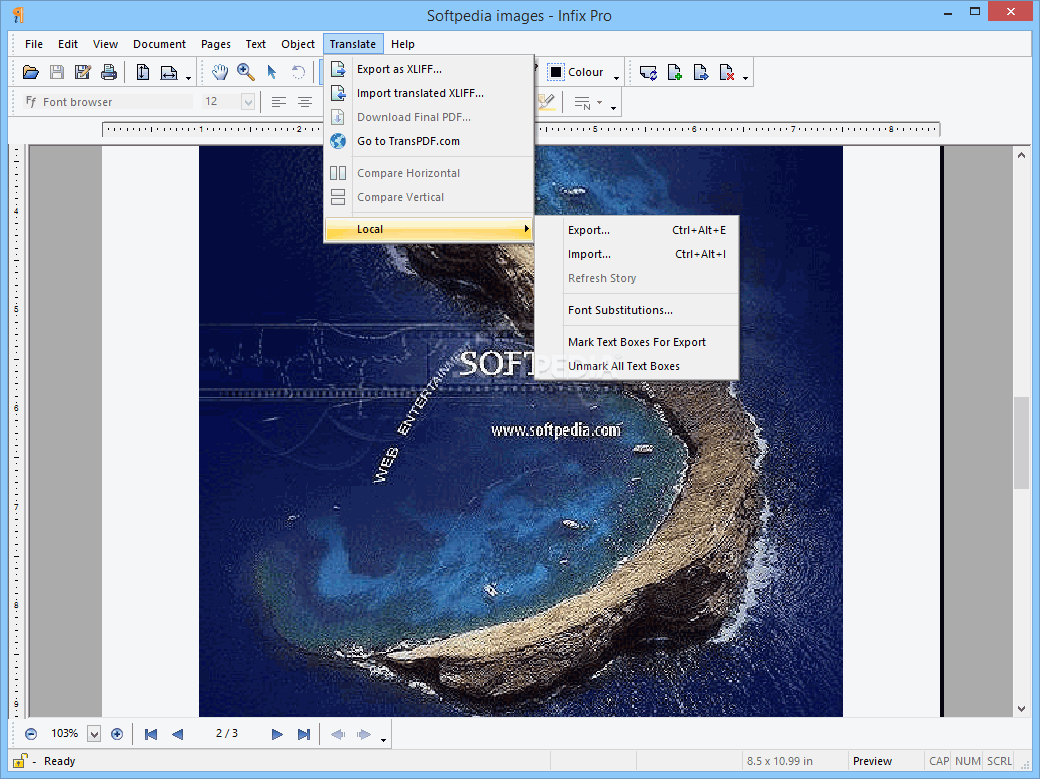The width and height of the screenshot is (1040, 779).
Task: Select the Hand pan tool
Action: (220, 72)
